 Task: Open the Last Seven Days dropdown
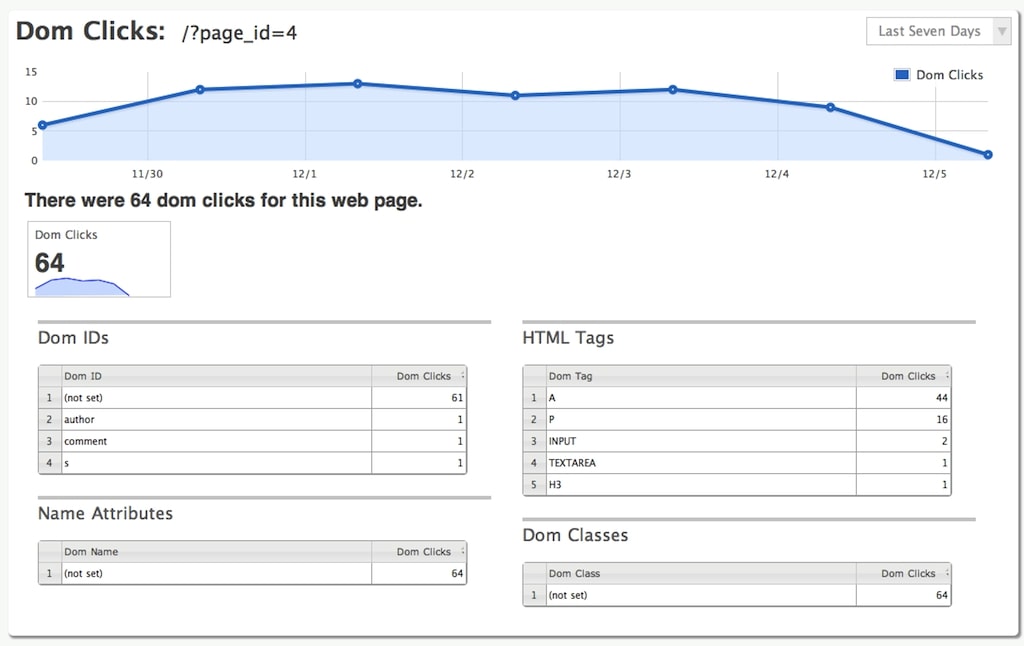938,31
